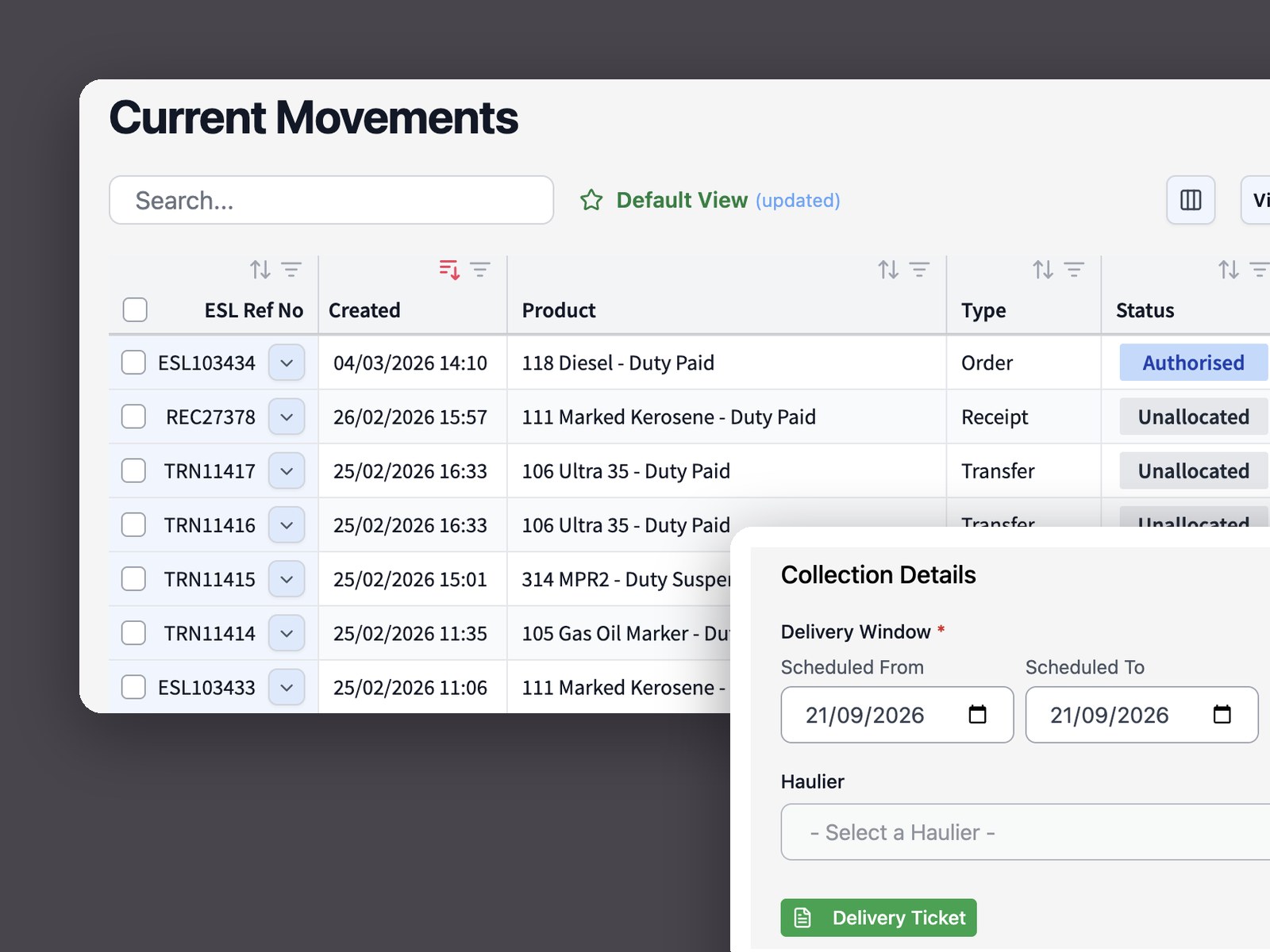Image resolution: width=1270 pixels, height=952 pixels.
Task: Sort the ESL Ref No column
Action: [x=260, y=270]
